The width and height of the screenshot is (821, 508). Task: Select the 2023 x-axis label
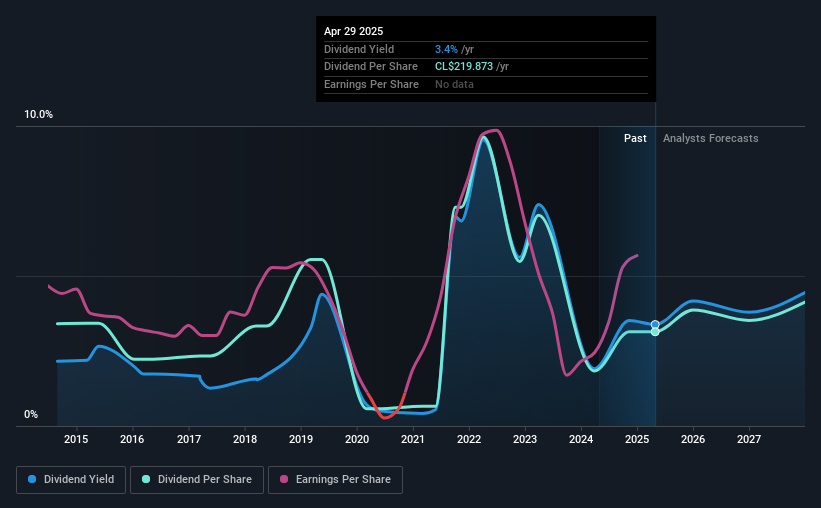tap(525, 439)
